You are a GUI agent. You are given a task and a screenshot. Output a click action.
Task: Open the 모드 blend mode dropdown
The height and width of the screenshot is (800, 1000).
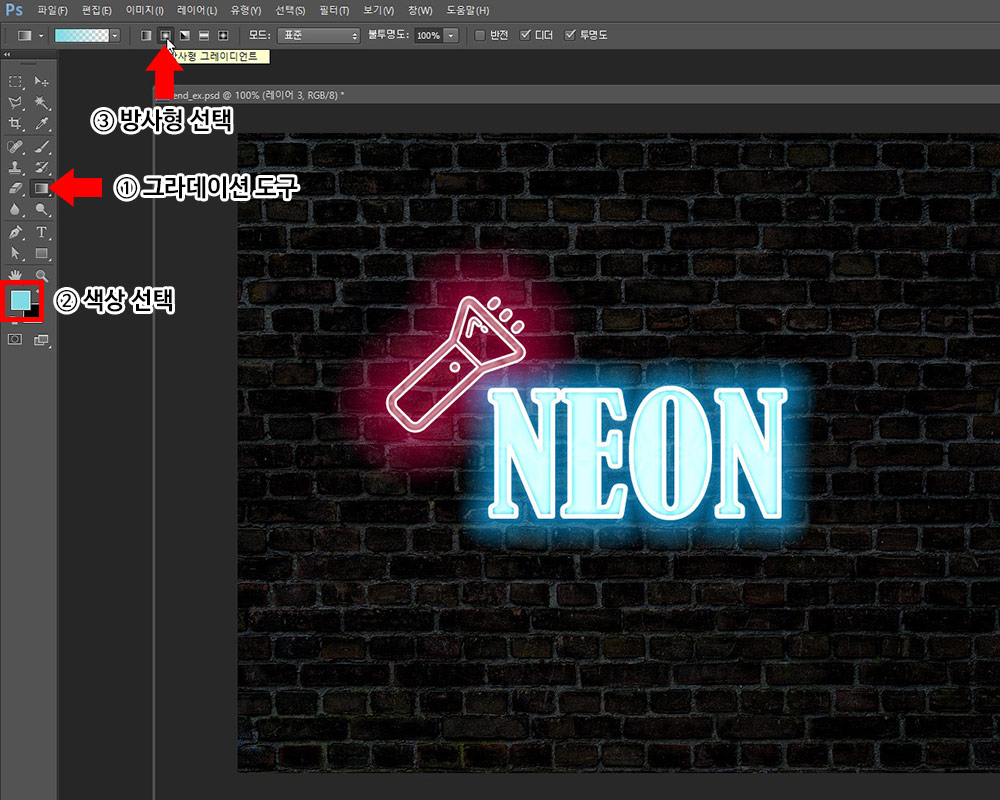coord(319,36)
